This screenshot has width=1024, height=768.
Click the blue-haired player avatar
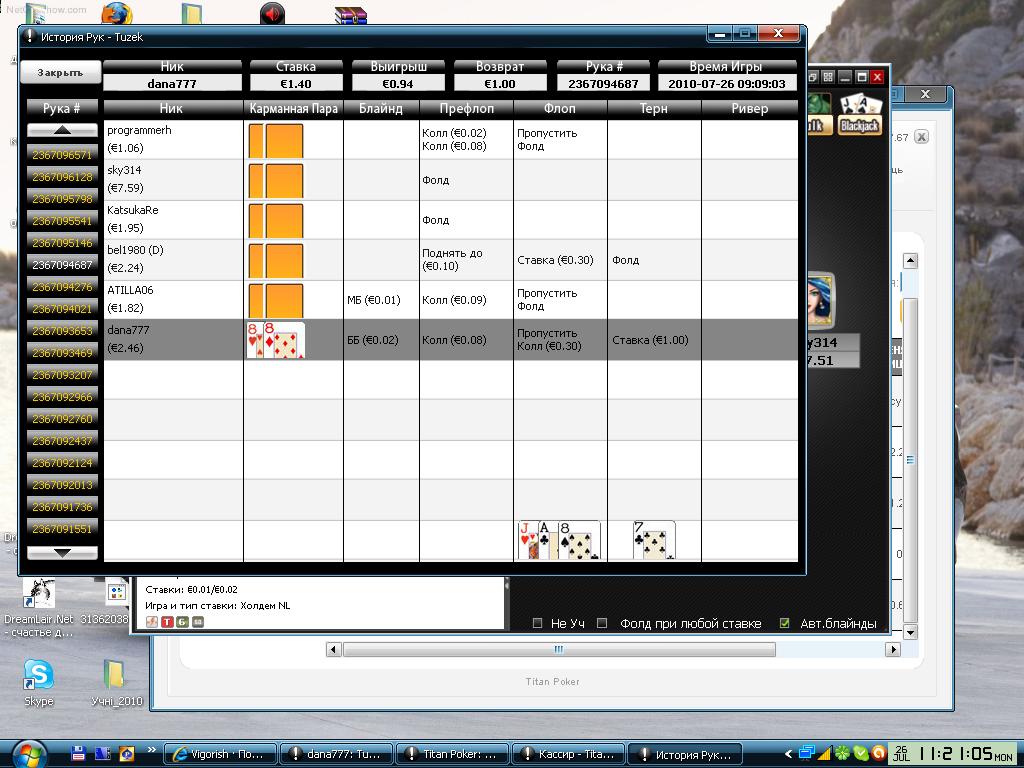pyautogui.click(x=820, y=299)
